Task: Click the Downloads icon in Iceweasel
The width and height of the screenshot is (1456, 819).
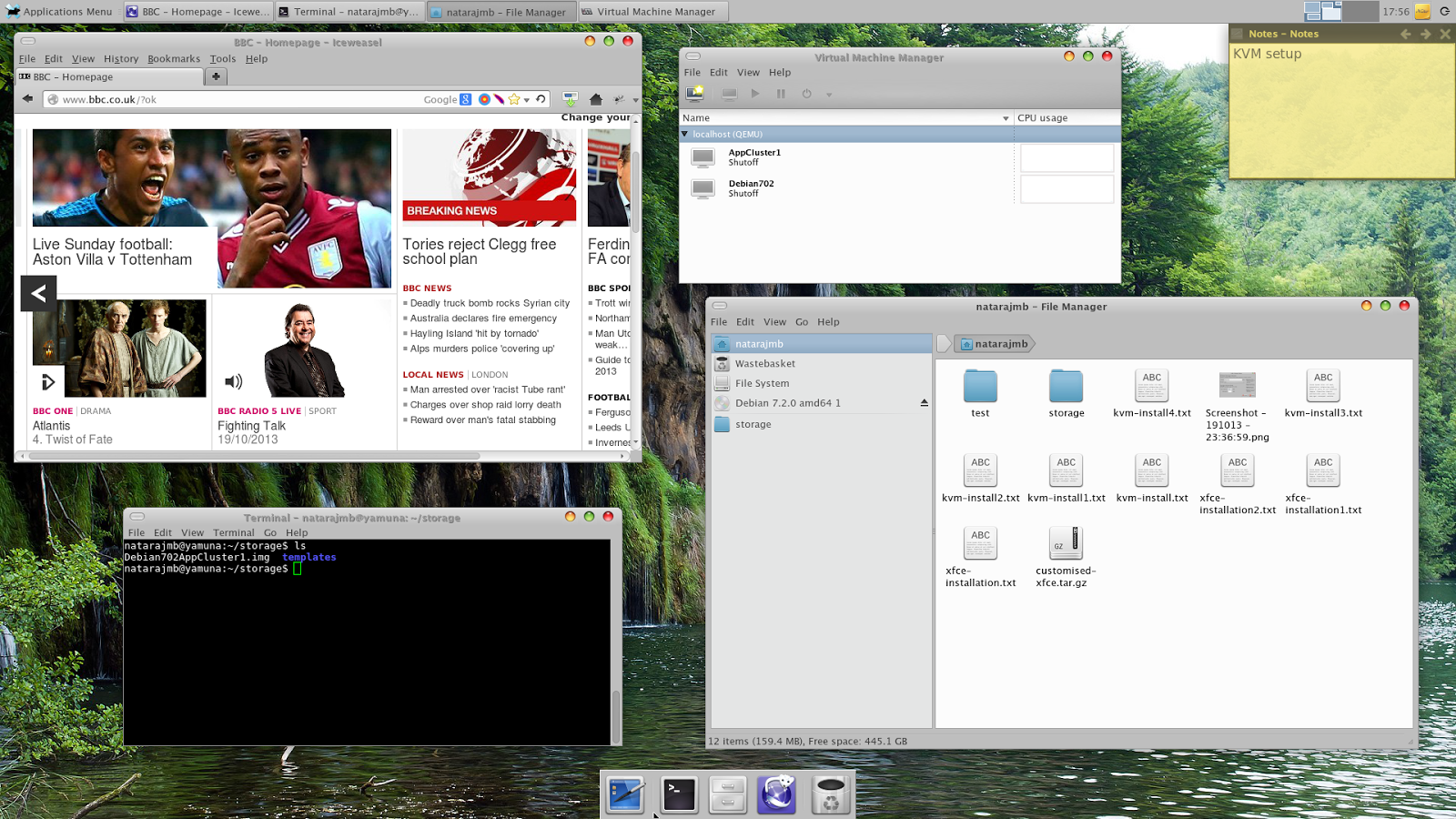Action: point(570,99)
